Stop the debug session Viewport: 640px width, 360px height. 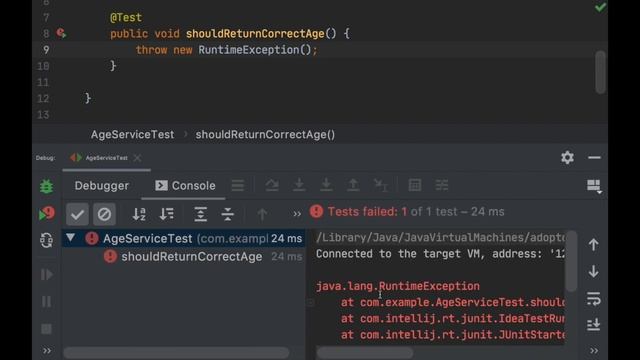click(47, 329)
